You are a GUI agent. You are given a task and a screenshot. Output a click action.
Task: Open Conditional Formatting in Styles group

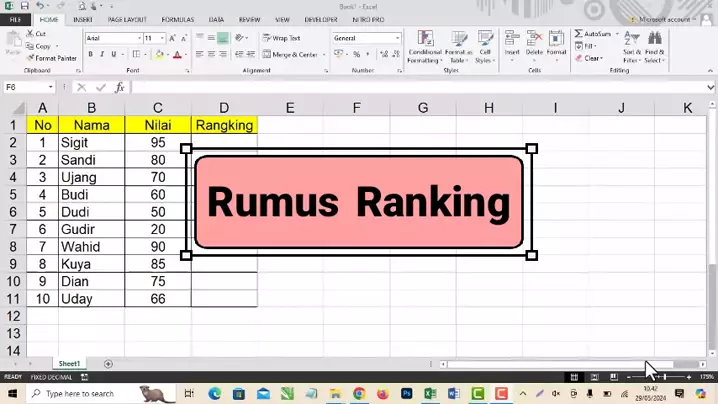[425, 45]
